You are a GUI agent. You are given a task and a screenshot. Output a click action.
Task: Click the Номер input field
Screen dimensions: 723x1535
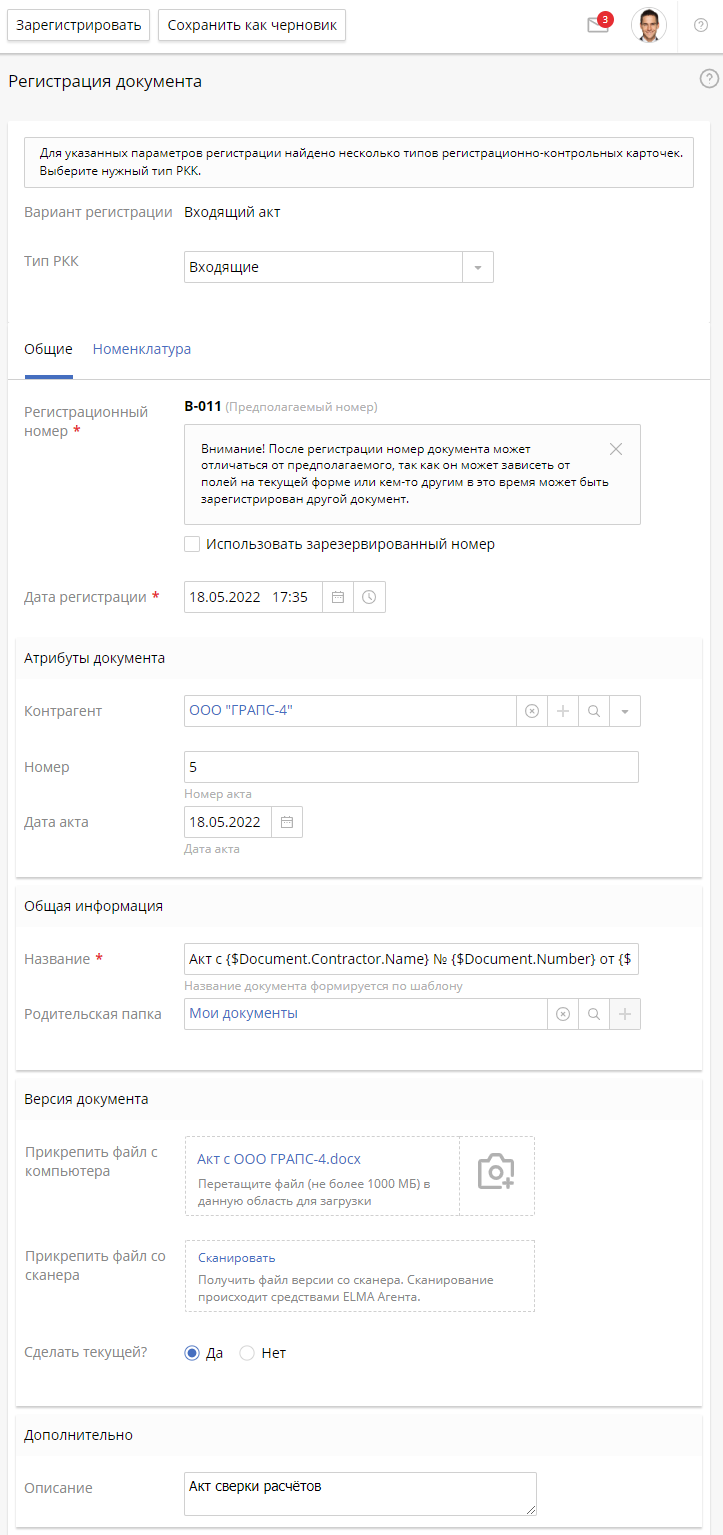point(410,767)
